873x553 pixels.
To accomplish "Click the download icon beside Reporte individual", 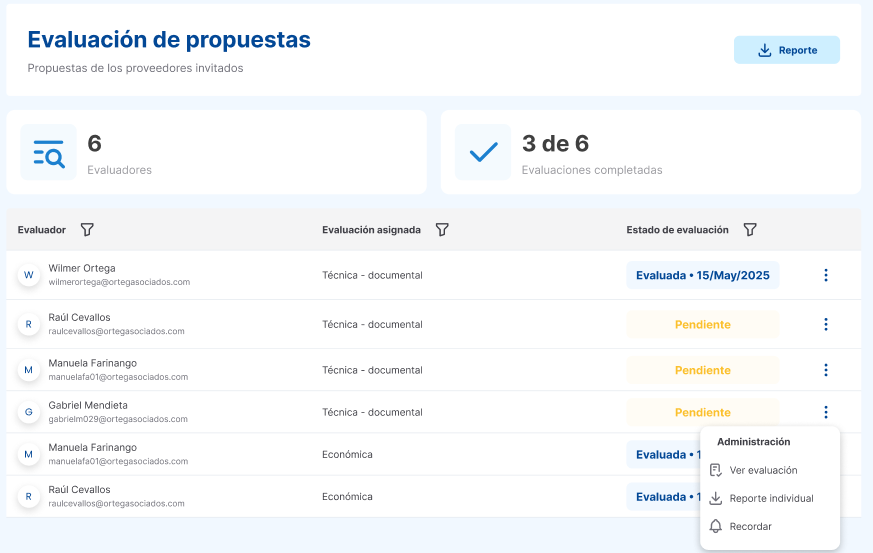I will [715, 498].
